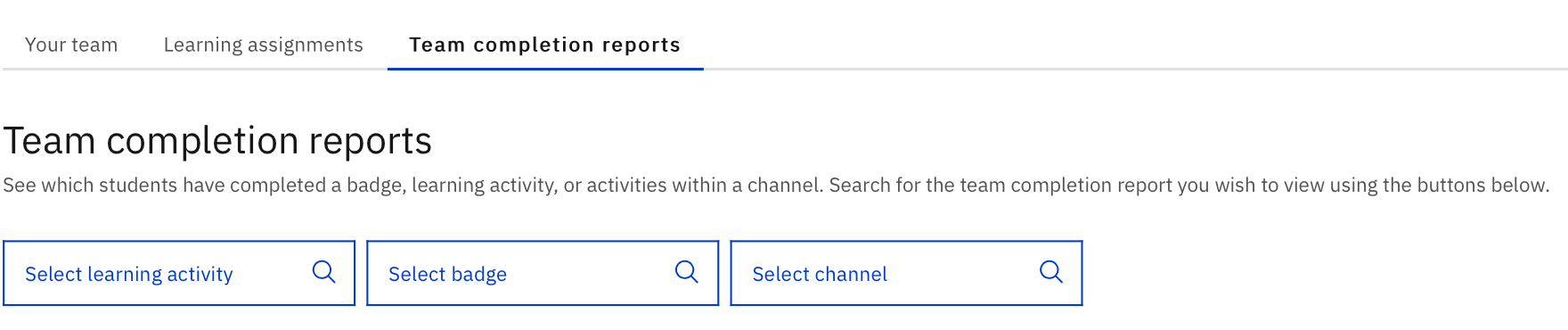Click the description paragraph about students' completions

[x=776, y=185]
